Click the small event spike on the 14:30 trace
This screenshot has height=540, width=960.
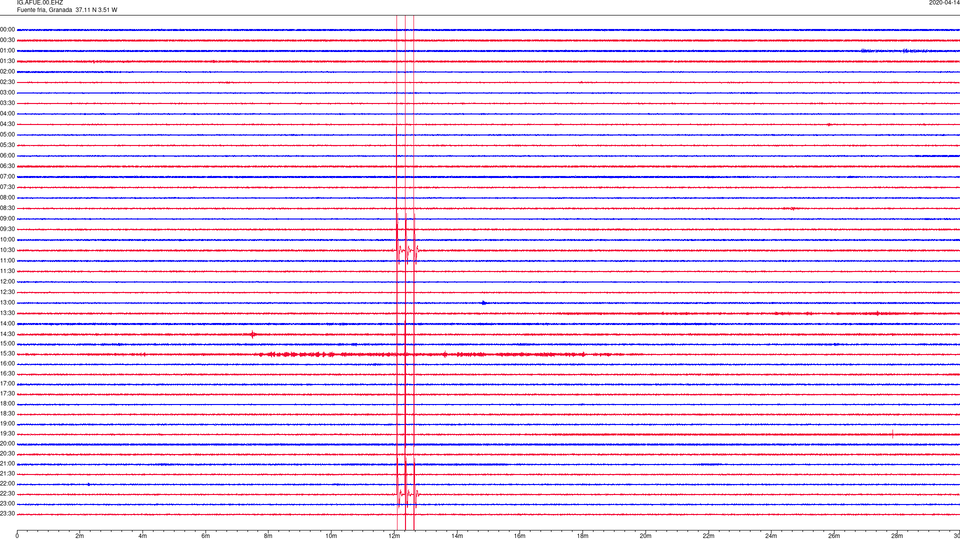253,334
